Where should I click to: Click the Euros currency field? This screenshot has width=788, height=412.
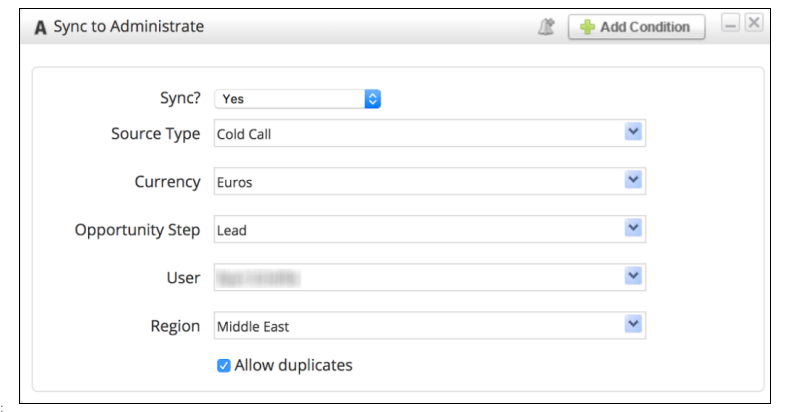point(430,181)
